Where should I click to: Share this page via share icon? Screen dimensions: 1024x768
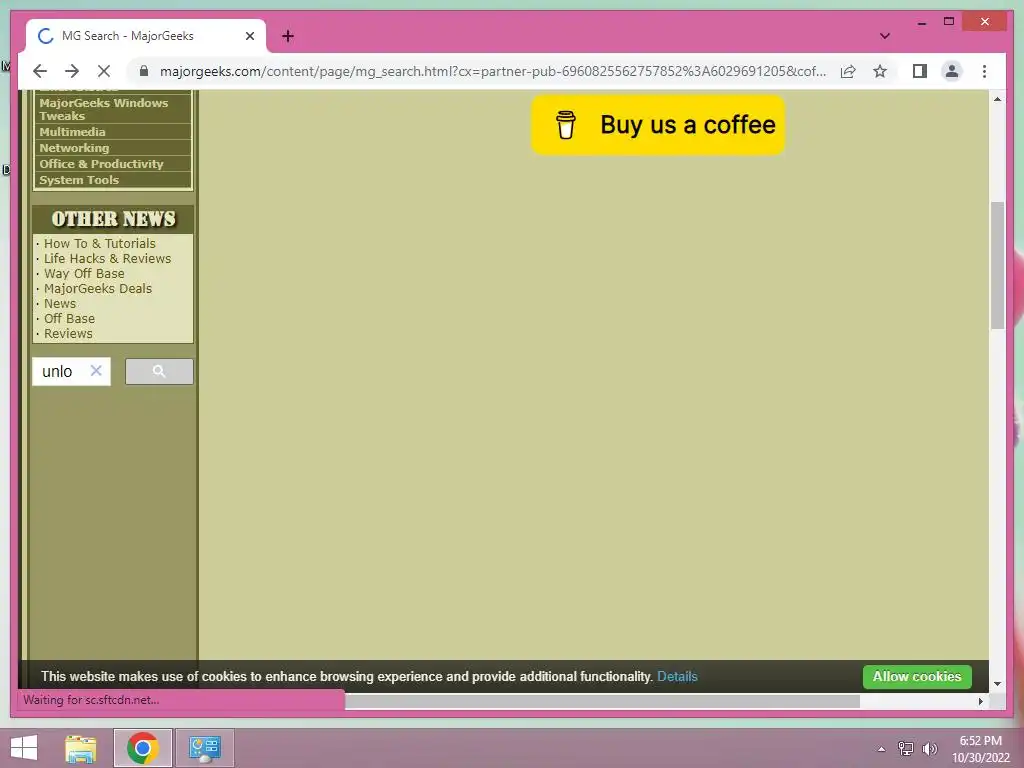coord(848,71)
